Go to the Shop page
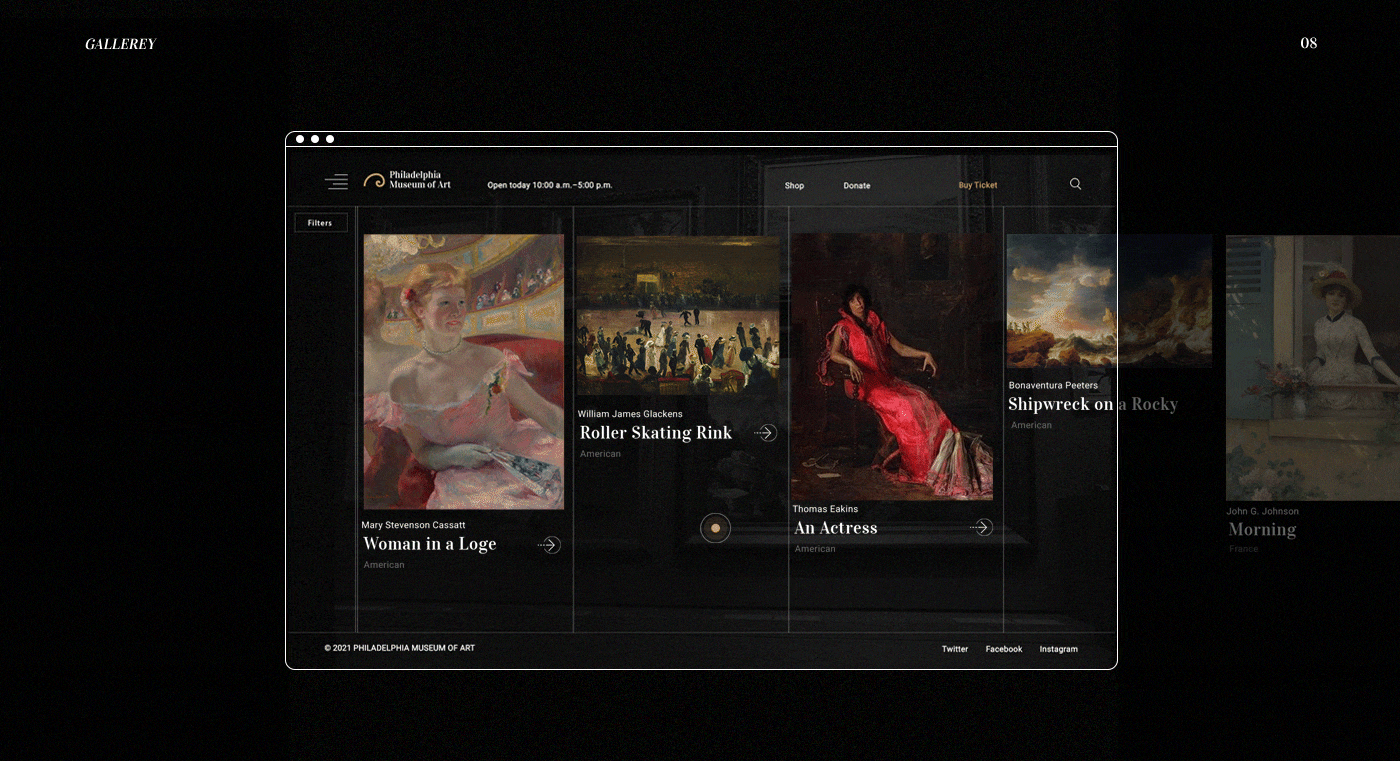Screen dimensions: 1400x761 tap(794, 186)
